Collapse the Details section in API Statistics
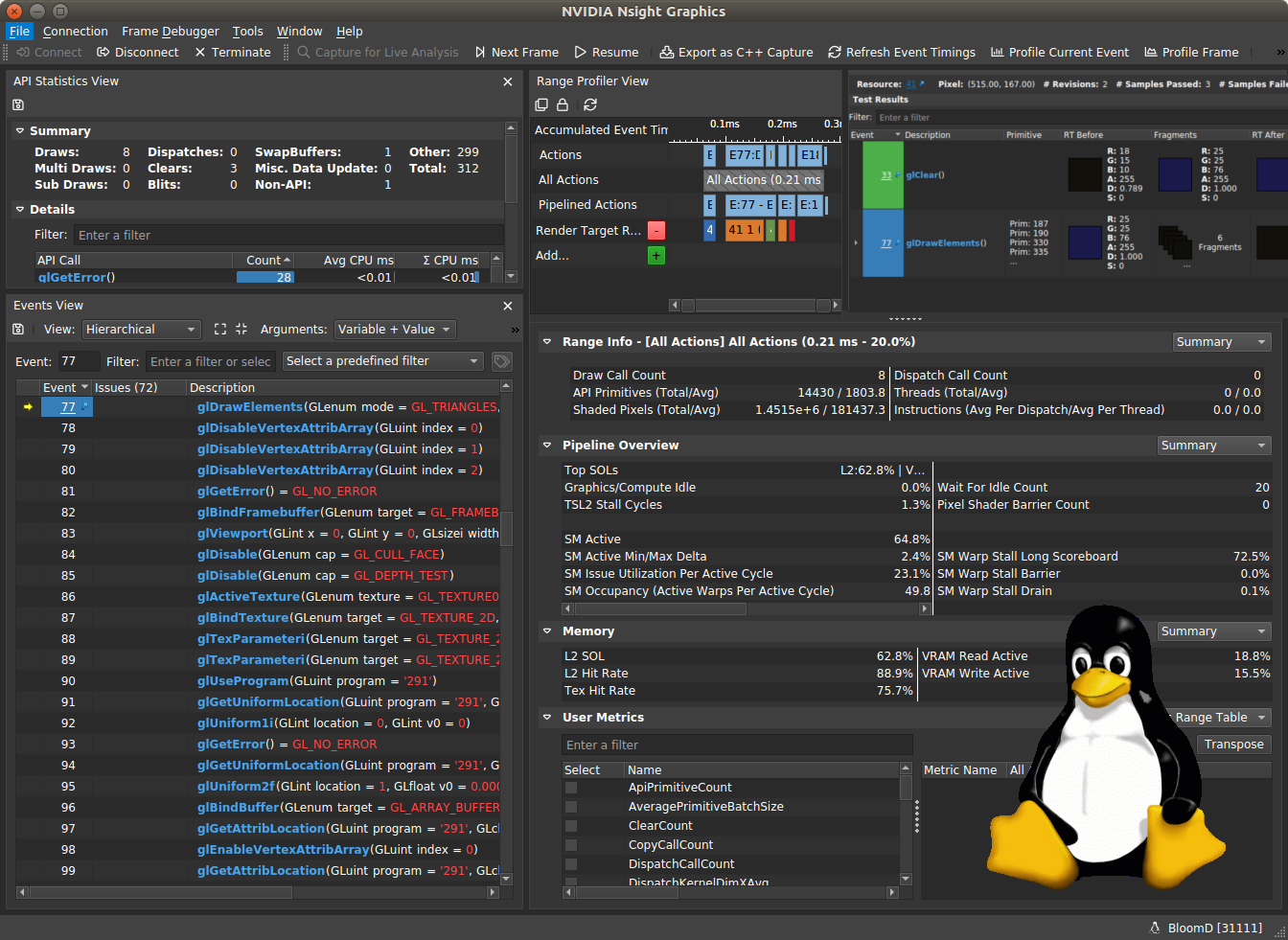 pyautogui.click(x=20, y=209)
